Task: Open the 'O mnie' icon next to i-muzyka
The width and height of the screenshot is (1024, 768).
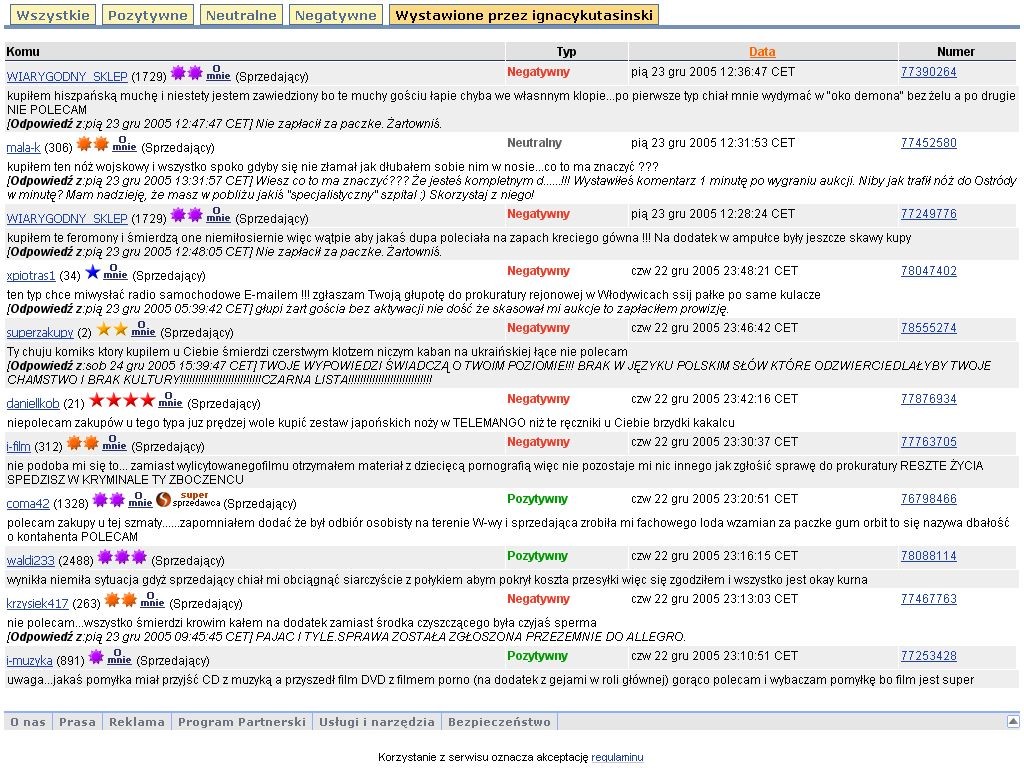Action: (119, 658)
